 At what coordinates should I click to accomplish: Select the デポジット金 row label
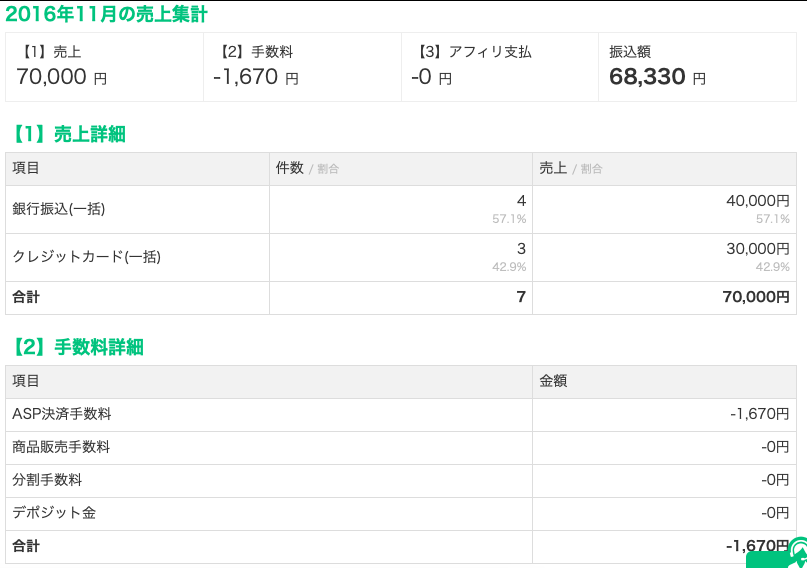click(x=54, y=513)
